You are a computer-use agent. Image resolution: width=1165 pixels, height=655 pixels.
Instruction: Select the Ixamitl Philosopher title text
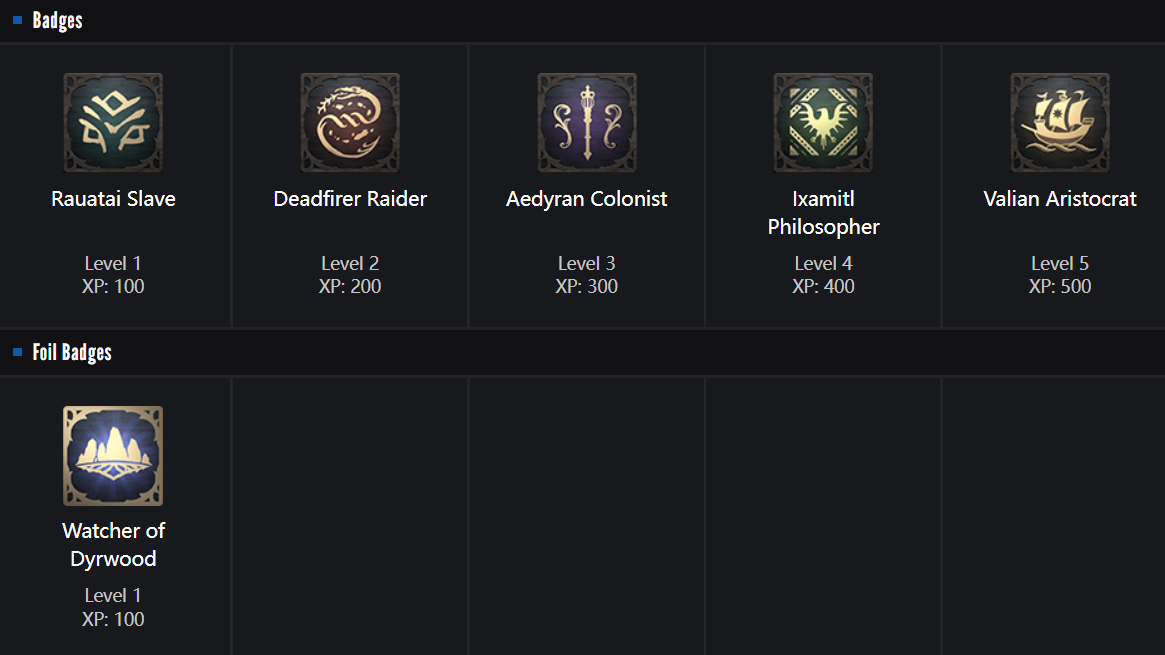pos(823,213)
